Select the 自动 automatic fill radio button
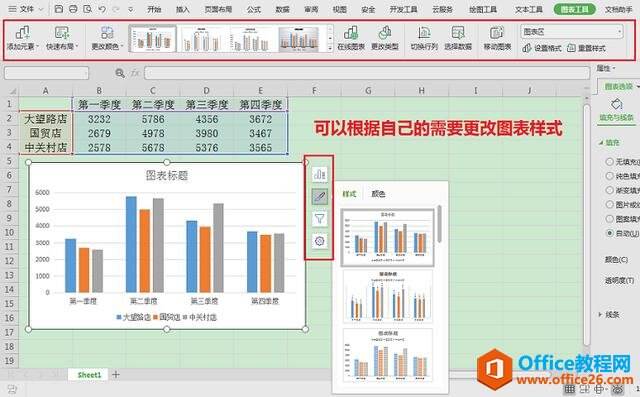The image size is (640, 397). (609, 233)
